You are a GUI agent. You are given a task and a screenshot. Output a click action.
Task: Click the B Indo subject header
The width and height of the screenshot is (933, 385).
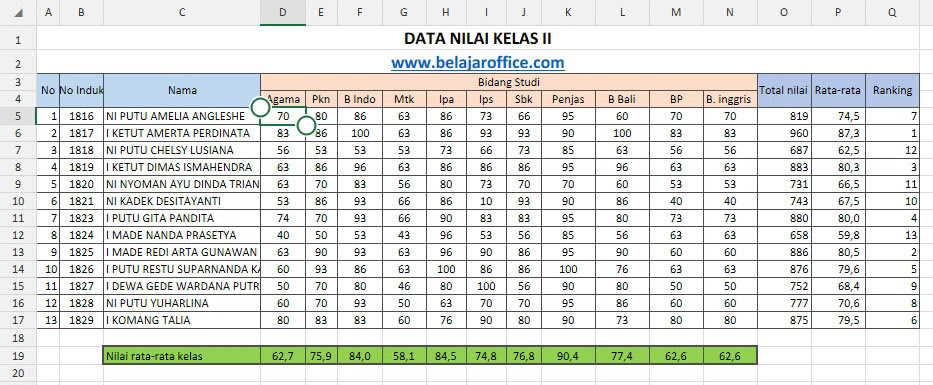click(360, 99)
